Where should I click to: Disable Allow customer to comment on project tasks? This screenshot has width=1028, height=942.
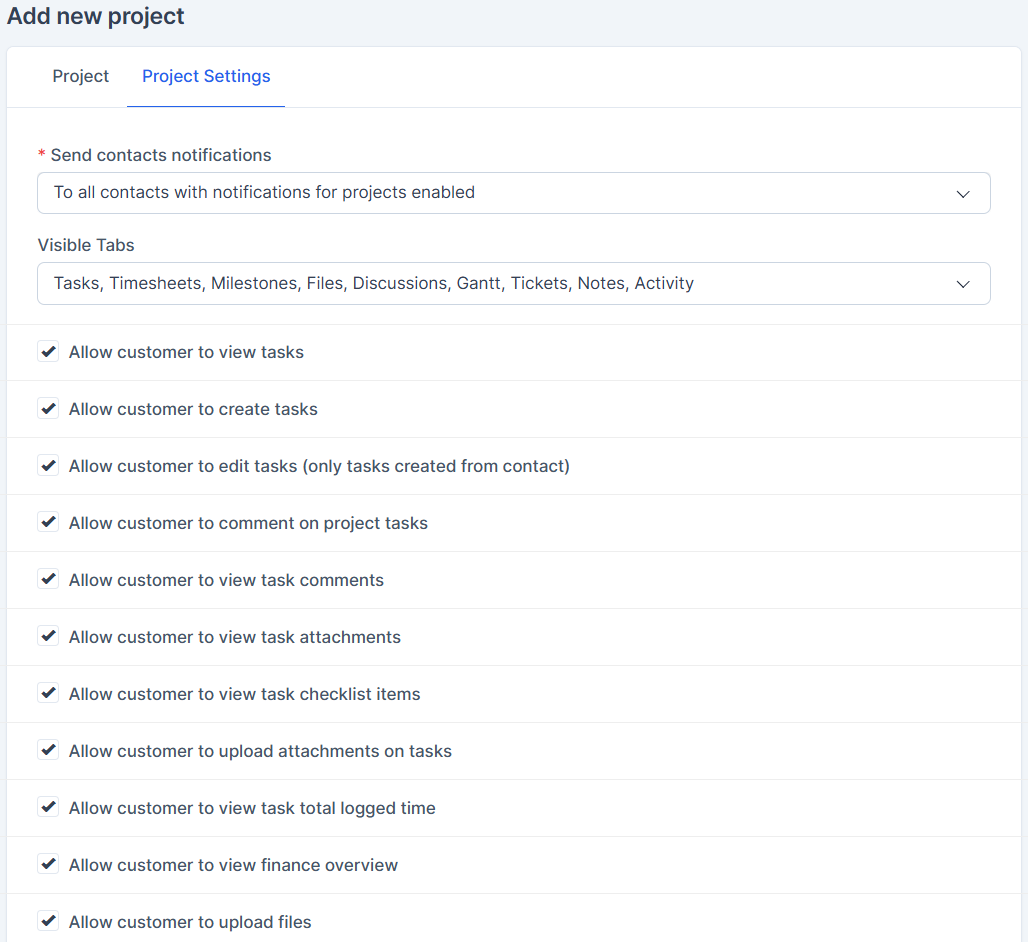(48, 523)
